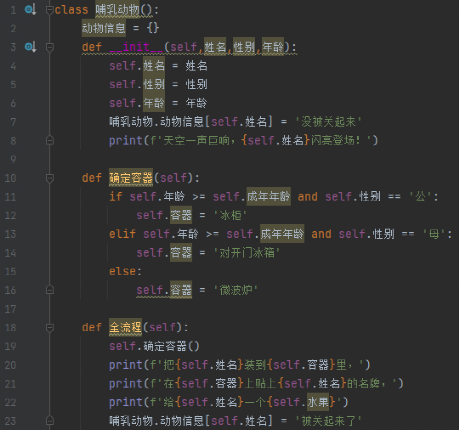459x430 pixels.
Task: Click the class keyword on line 1
Action: point(71,10)
